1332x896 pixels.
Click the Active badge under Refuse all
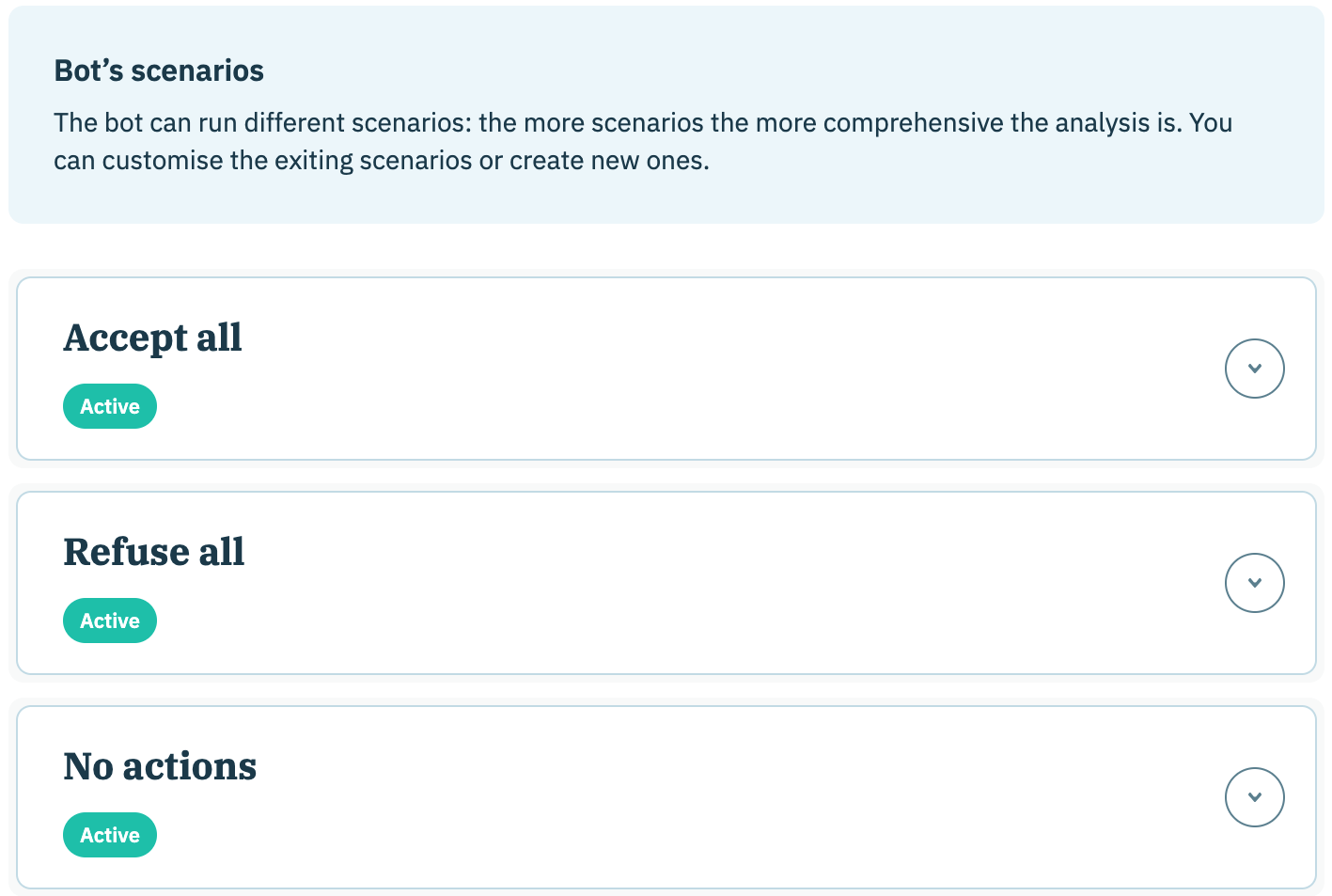[x=110, y=621]
